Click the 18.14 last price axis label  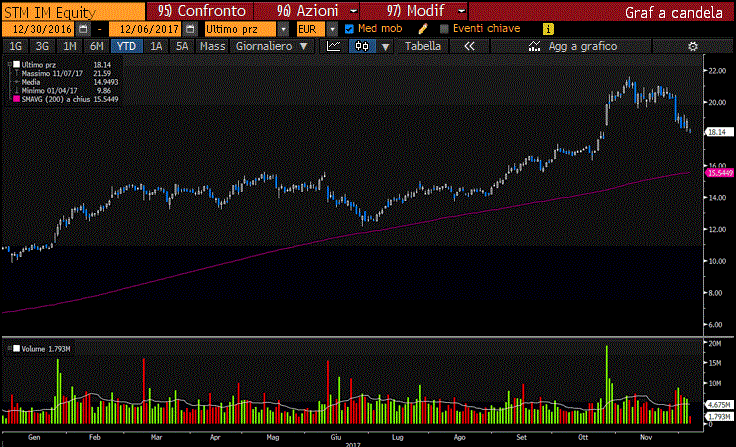point(718,132)
